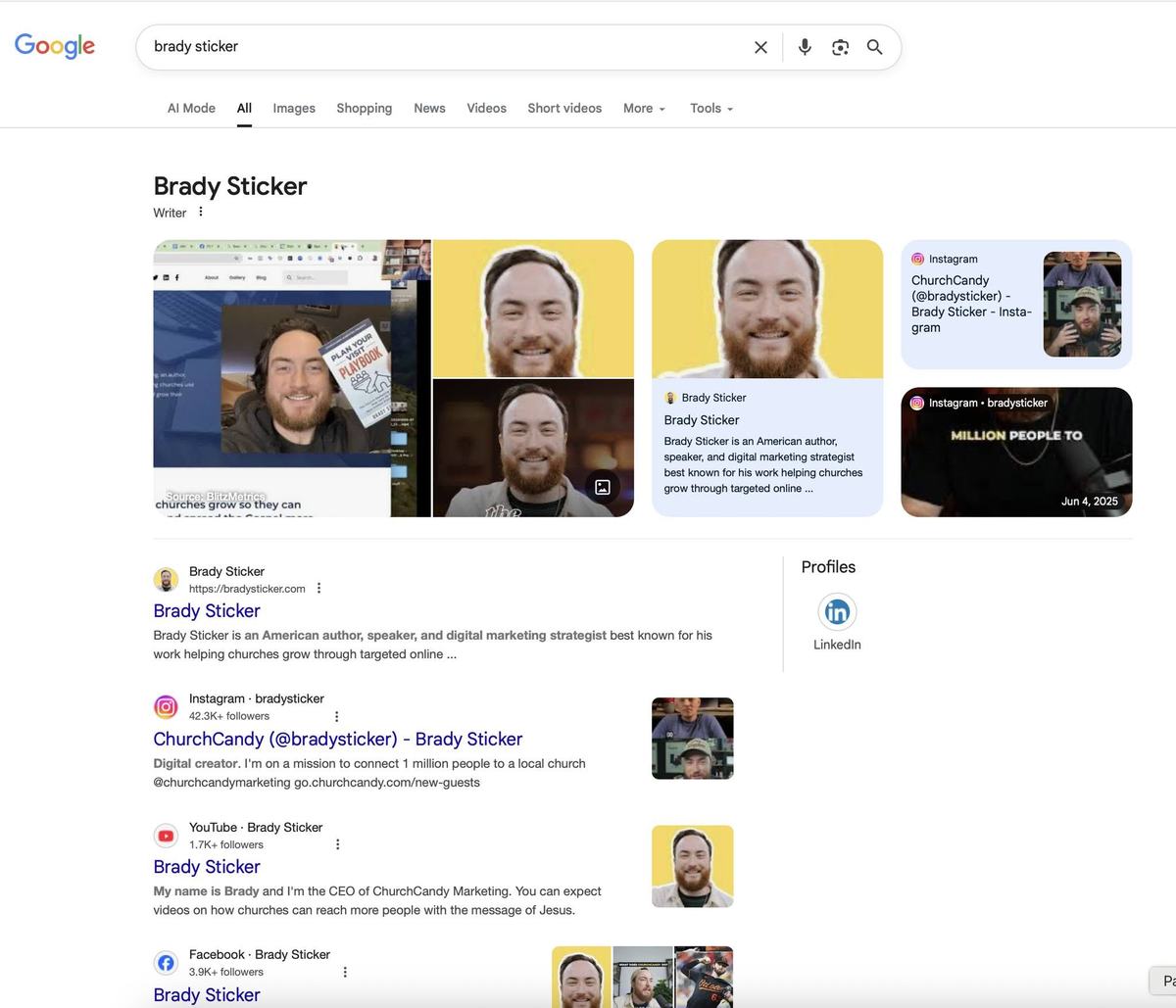
Task: Open the Tools dropdown
Action: (x=711, y=108)
